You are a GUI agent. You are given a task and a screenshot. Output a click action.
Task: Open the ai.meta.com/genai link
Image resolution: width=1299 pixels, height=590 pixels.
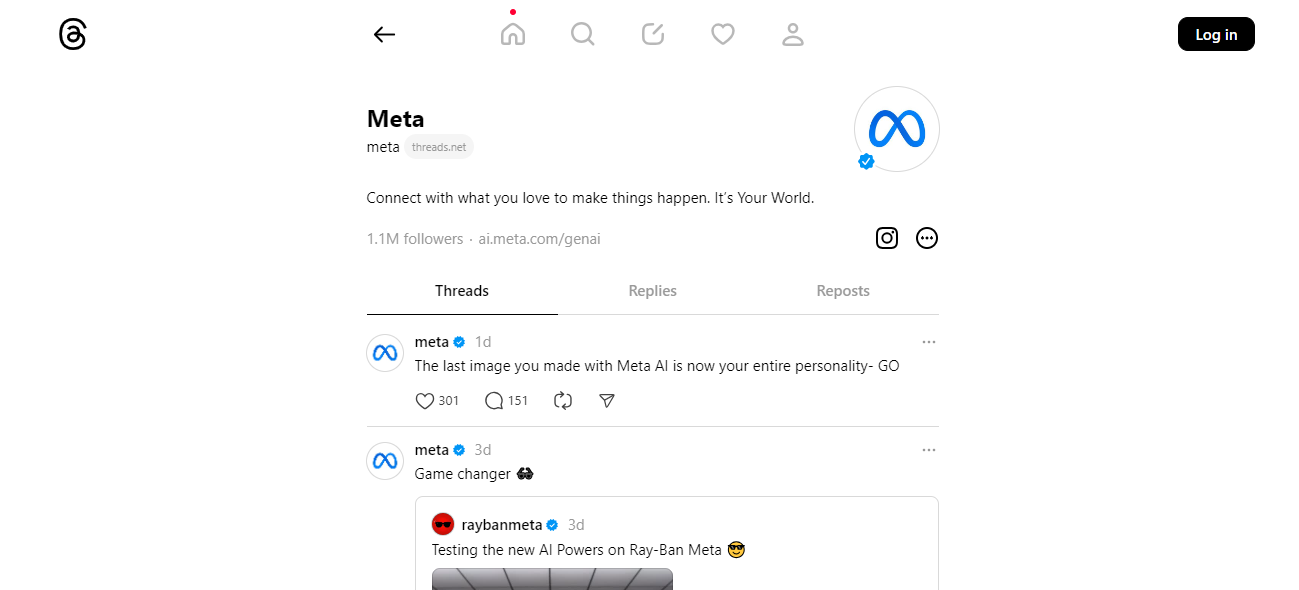539,238
